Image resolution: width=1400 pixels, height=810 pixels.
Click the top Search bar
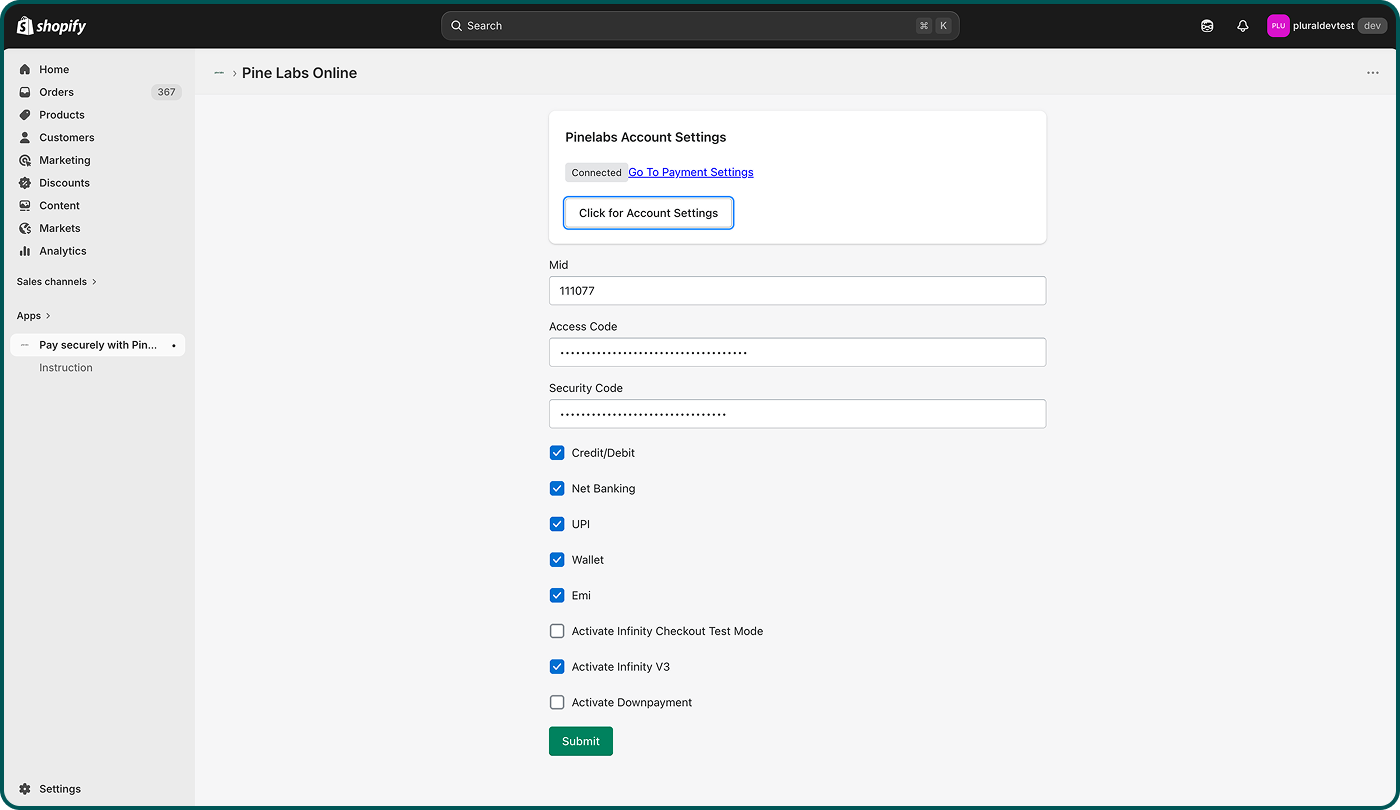[700, 26]
